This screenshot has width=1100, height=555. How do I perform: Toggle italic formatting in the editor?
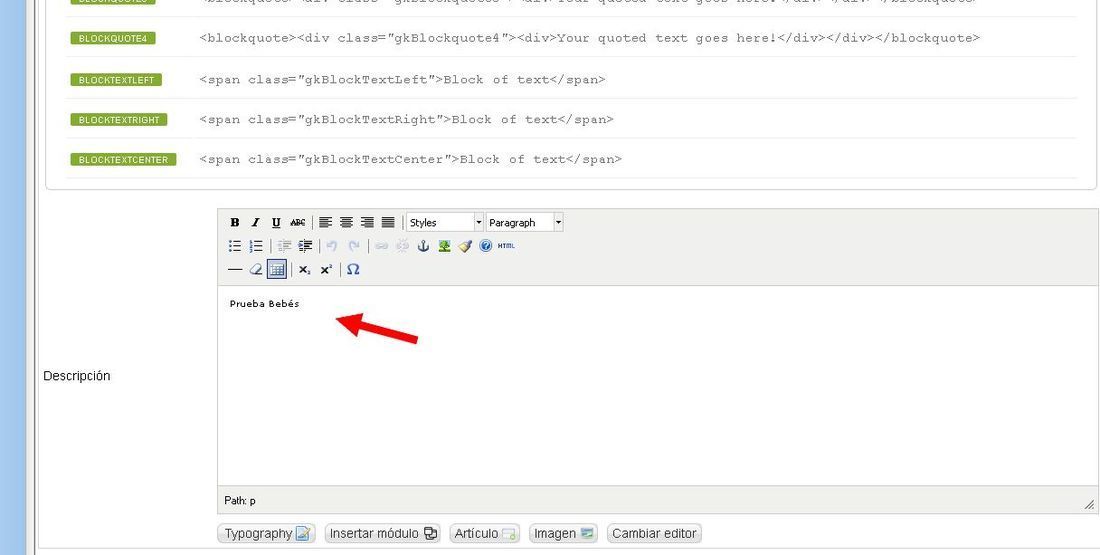[255, 222]
